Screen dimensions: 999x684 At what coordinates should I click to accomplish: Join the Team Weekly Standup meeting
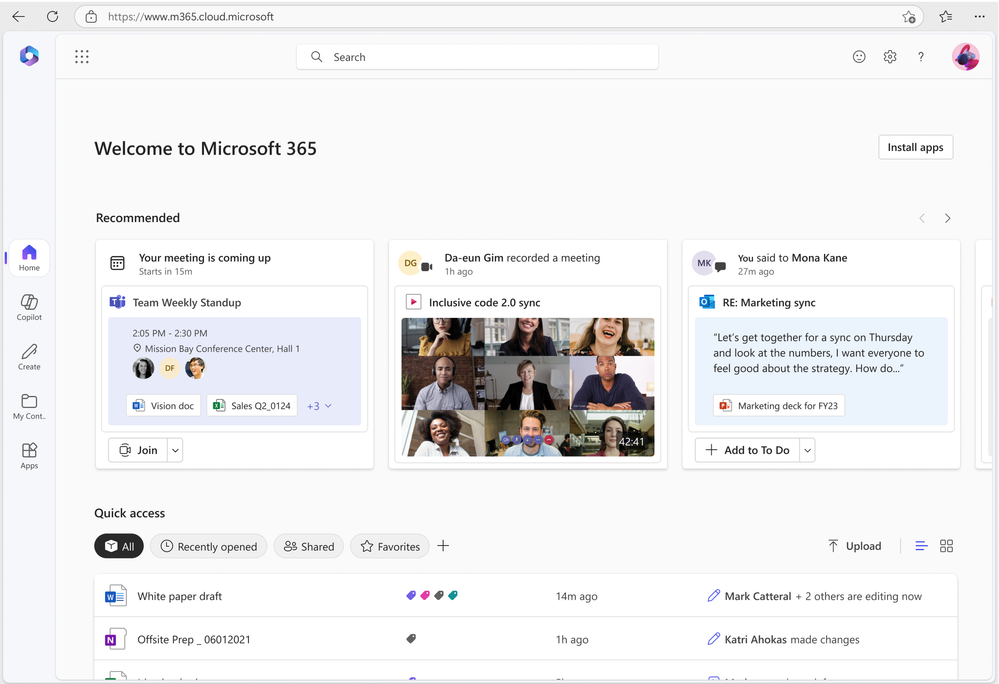click(138, 450)
